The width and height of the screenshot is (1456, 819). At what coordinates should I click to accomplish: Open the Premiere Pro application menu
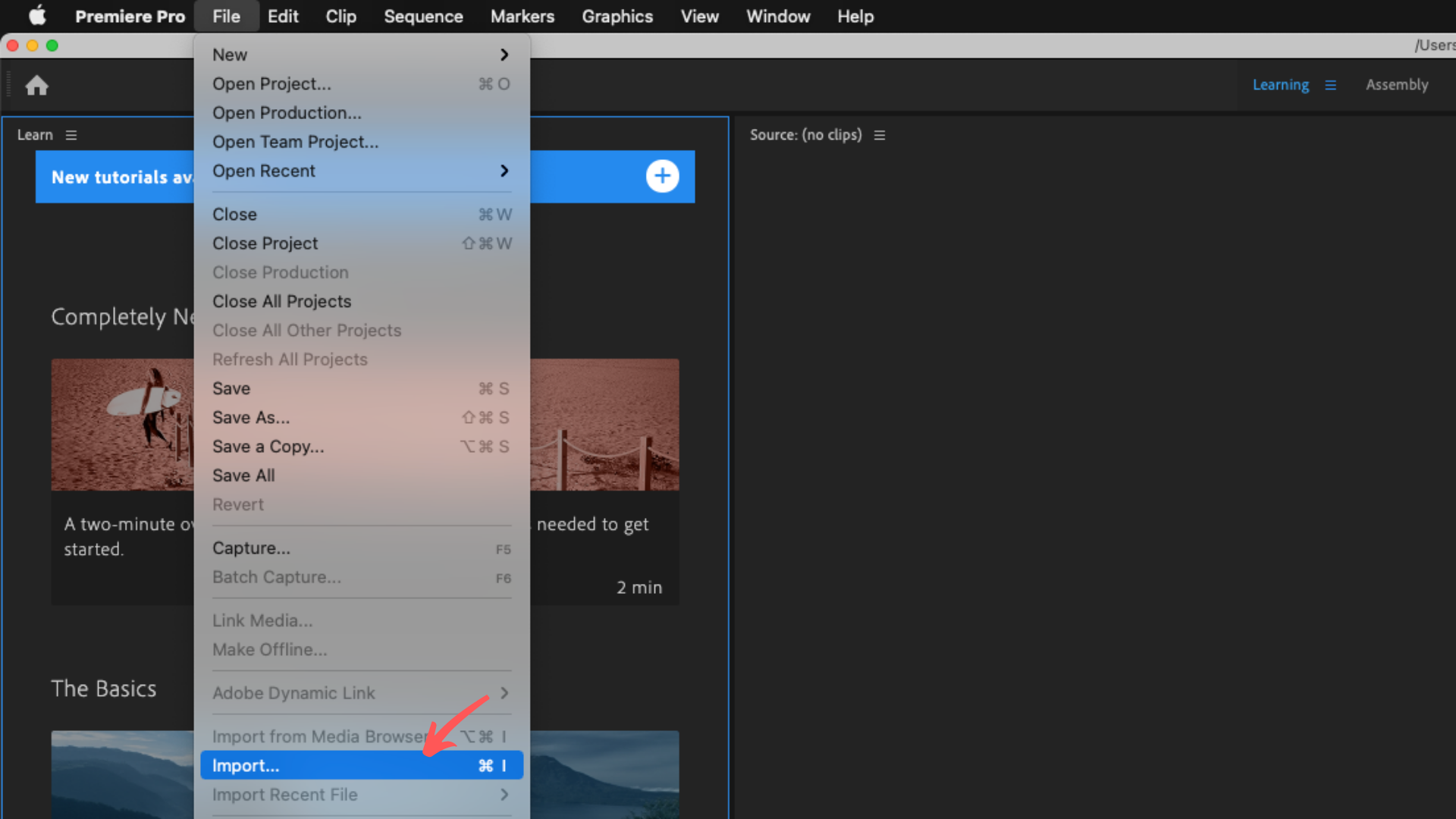pos(130,16)
